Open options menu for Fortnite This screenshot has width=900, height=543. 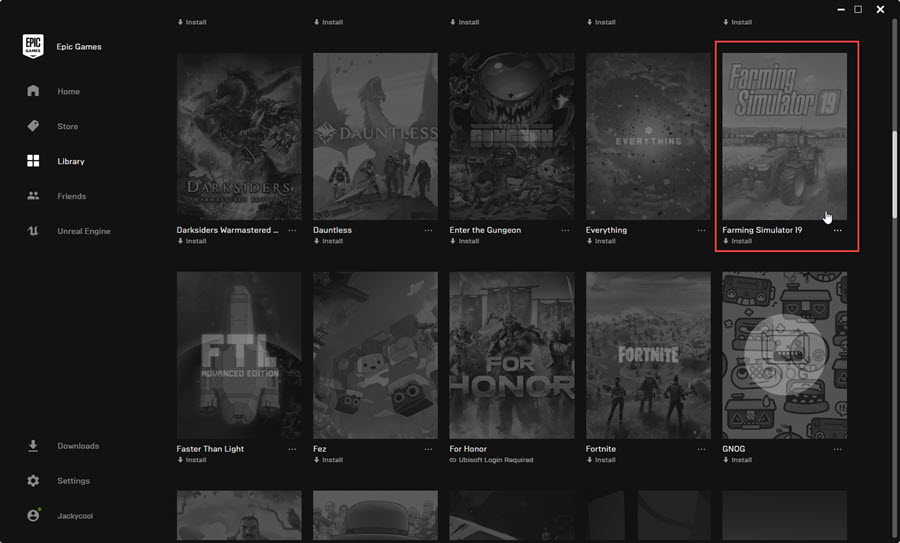pyautogui.click(x=701, y=449)
